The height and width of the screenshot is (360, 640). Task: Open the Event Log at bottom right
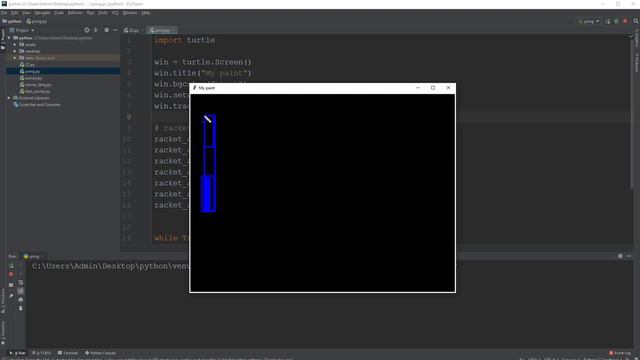click(620, 353)
